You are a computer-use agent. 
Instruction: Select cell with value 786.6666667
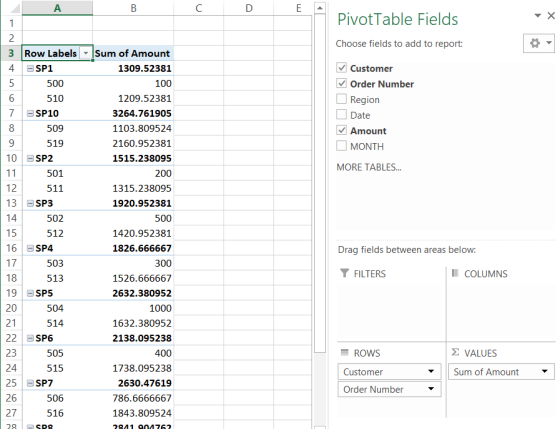click(133, 398)
